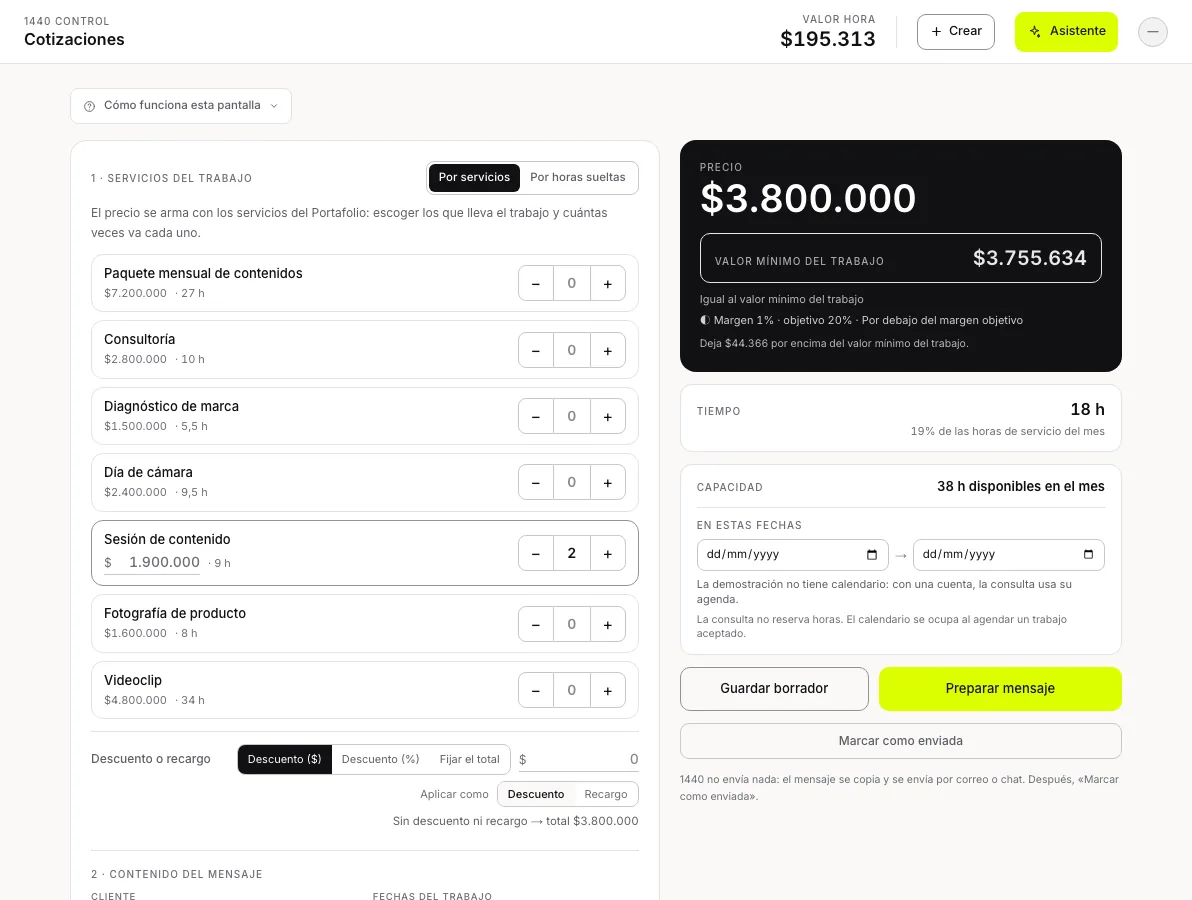Decrease Videoclip quantity
The height and width of the screenshot is (900, 1192).
click(536, 691)
